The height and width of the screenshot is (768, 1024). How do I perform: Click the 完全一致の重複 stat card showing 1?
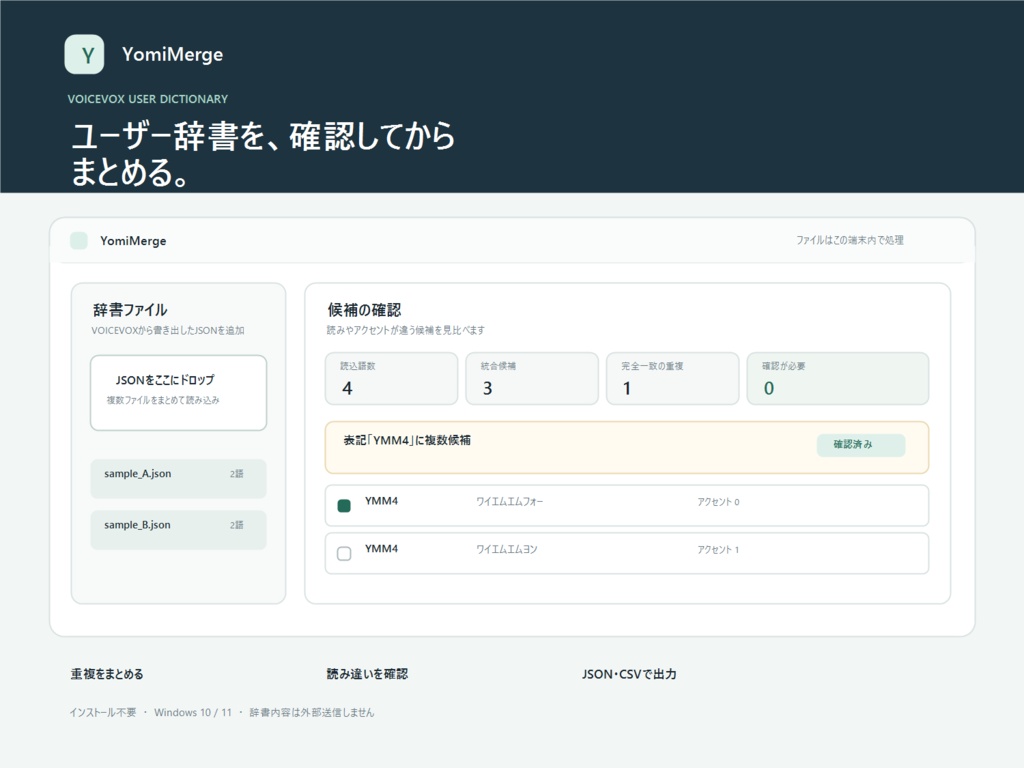[673, 379]
